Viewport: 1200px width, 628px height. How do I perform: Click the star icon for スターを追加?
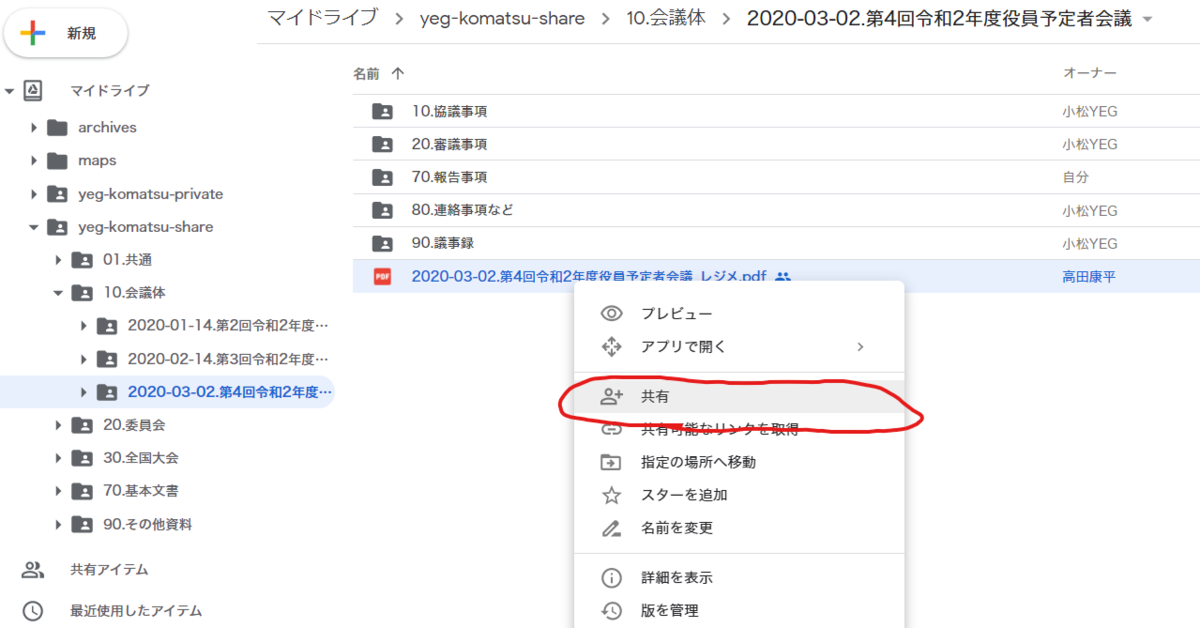(611, 495)
